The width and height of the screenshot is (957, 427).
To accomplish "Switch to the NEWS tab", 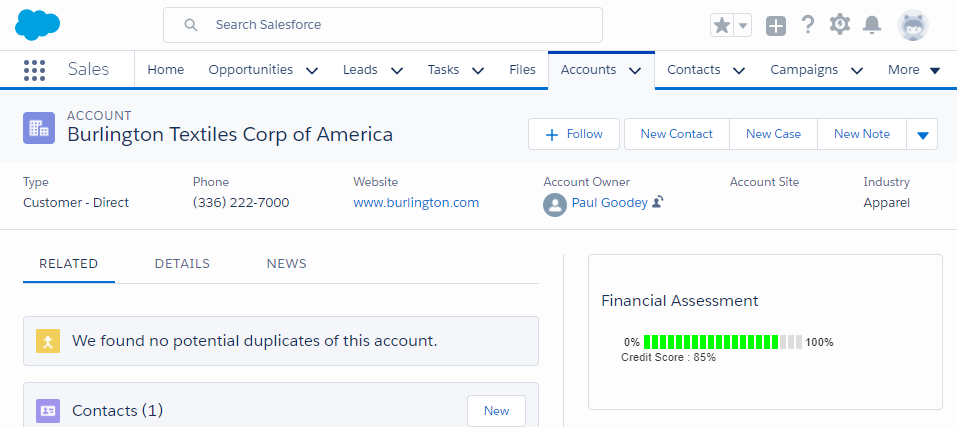I will point(286,264).
